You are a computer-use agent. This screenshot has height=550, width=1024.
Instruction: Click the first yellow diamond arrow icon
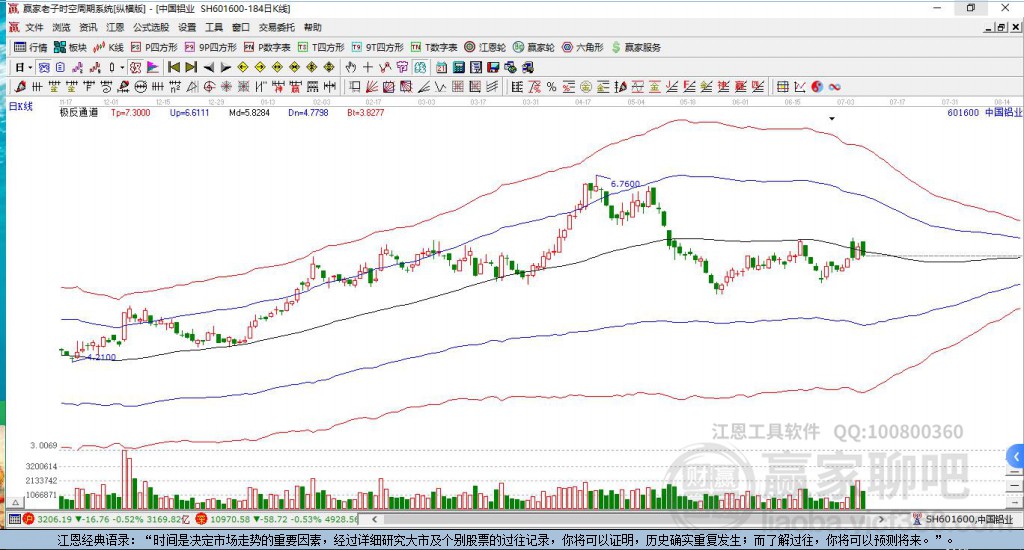(243, 67)
